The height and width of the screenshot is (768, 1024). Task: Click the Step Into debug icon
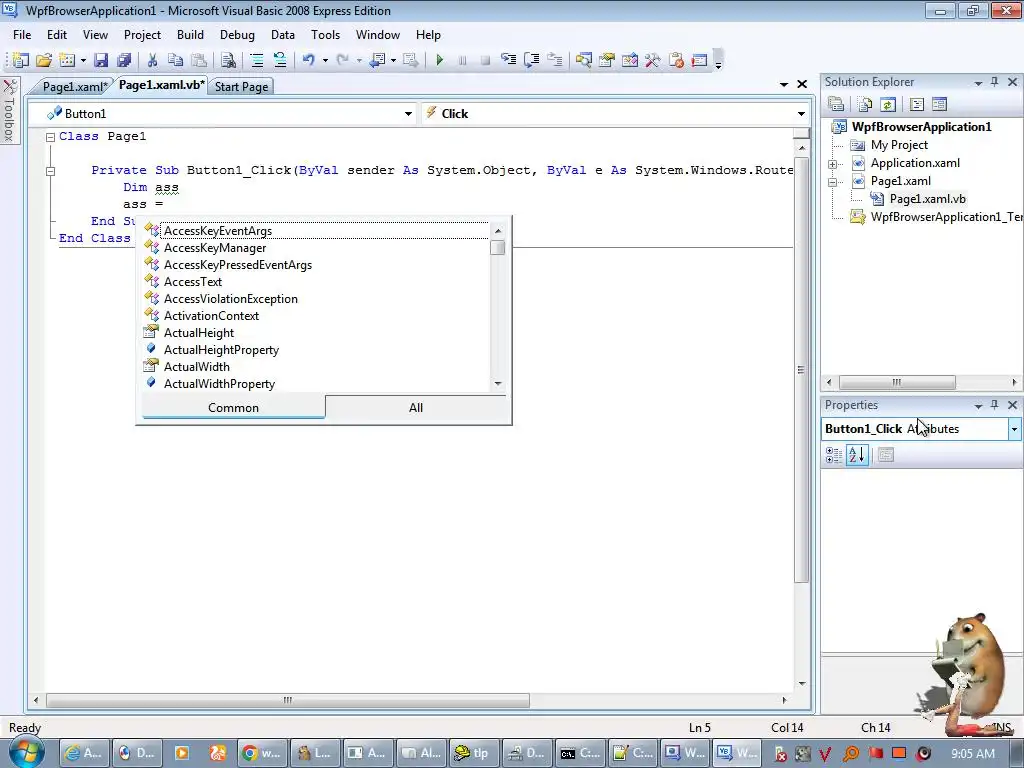click(x=508, y=60)
